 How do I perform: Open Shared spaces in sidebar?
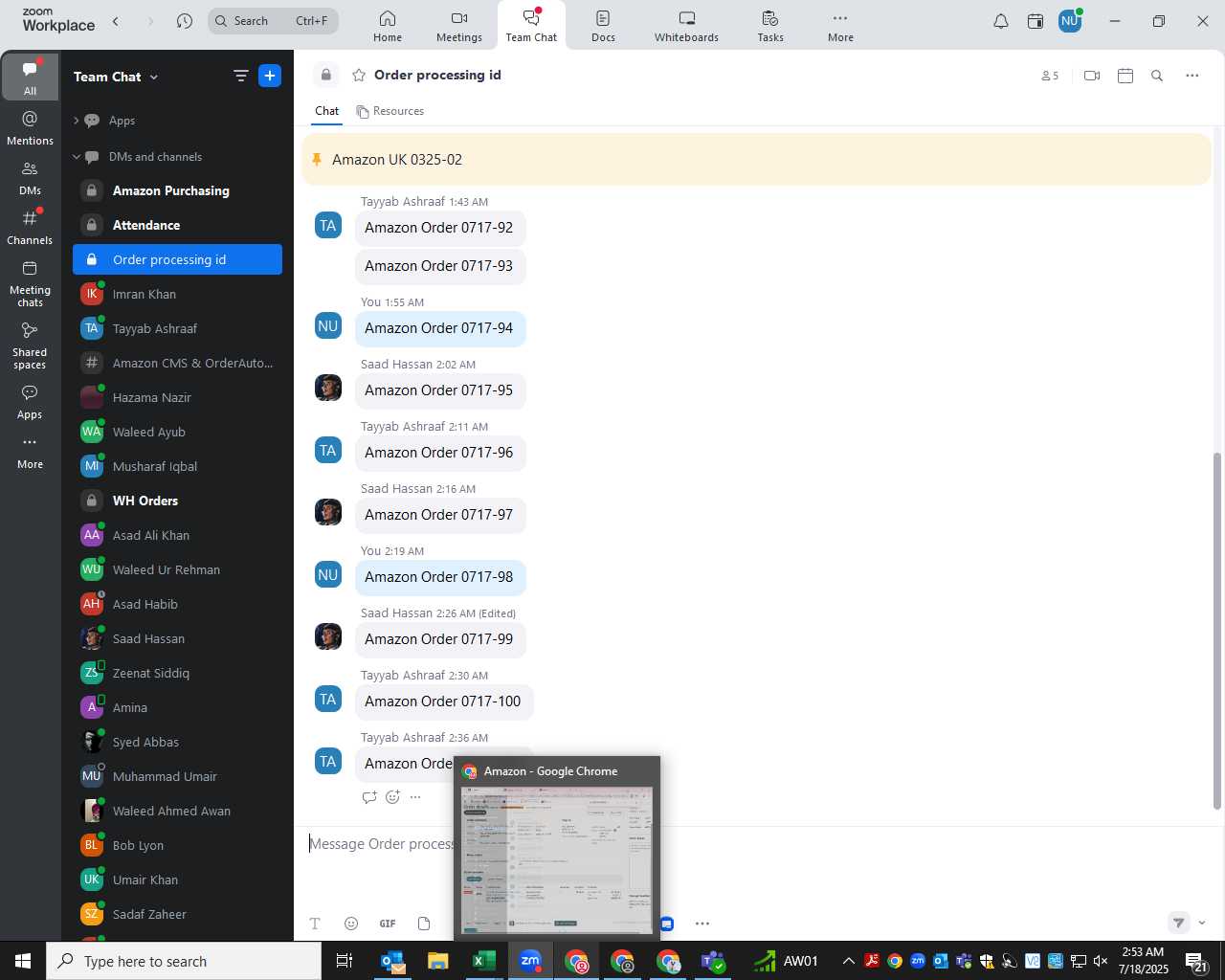(30, 345)
